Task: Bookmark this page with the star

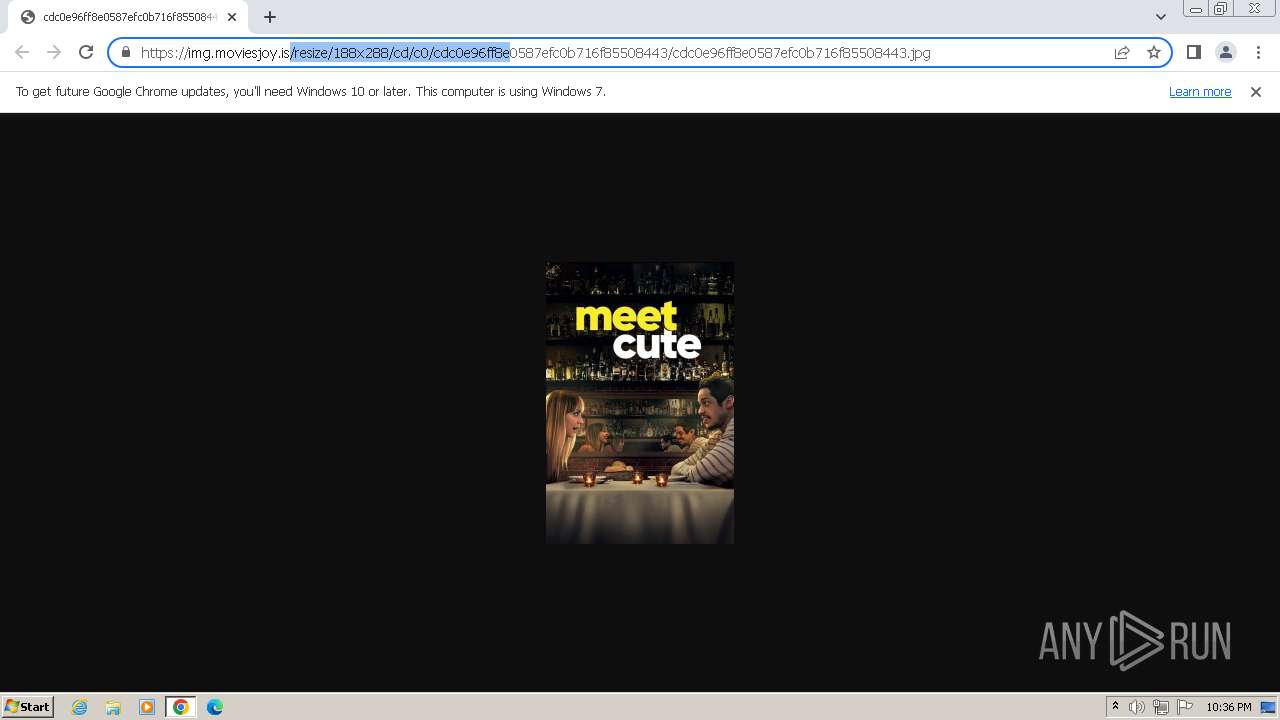Action: click(1154, 52)
